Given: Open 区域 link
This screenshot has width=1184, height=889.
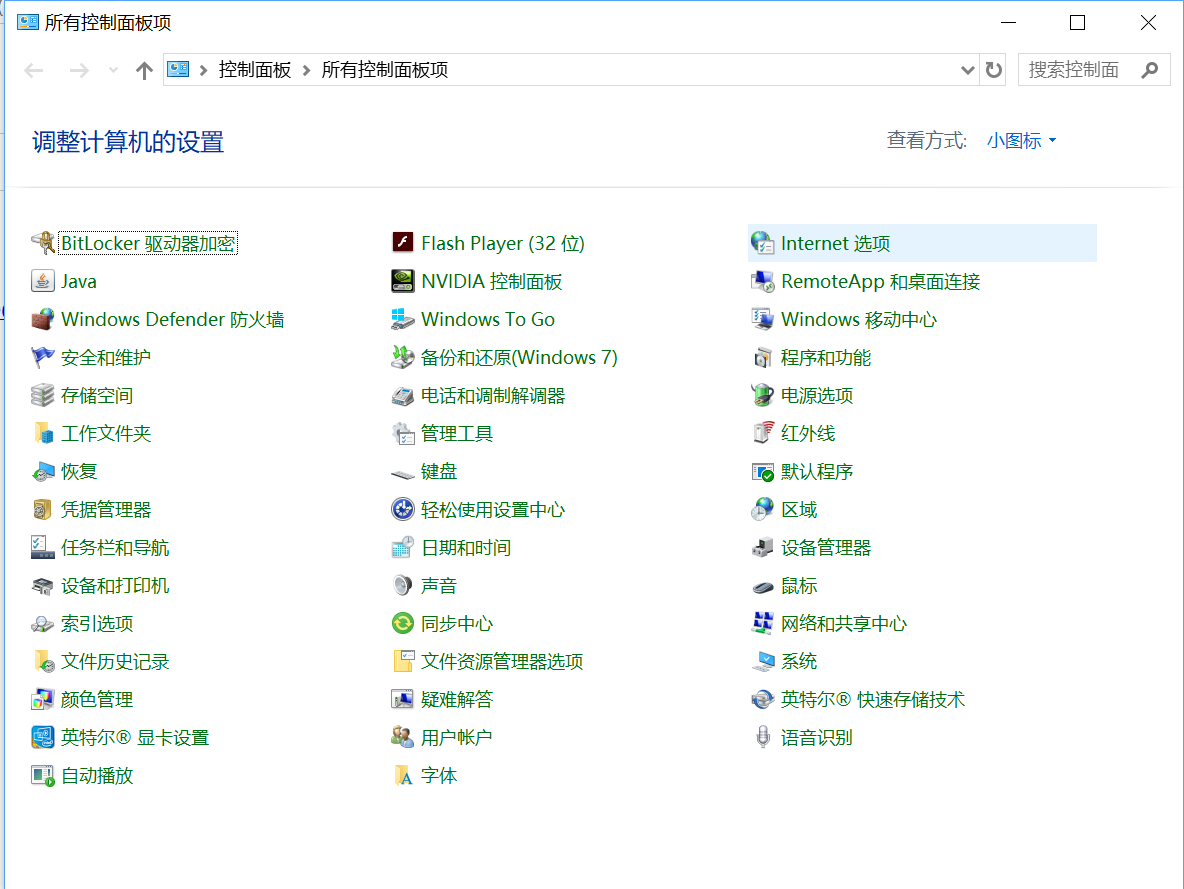Looking at the screenshot, I should pos(799,509).
